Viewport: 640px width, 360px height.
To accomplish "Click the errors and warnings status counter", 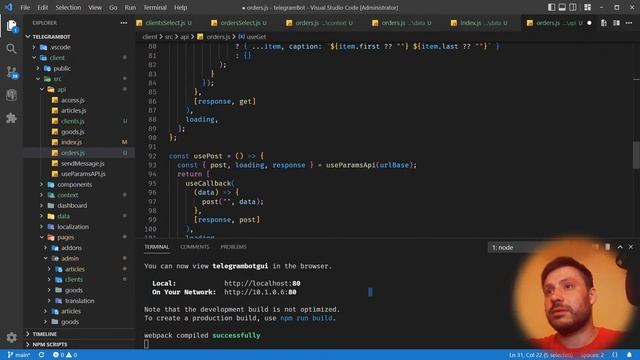I will point(65,355).
